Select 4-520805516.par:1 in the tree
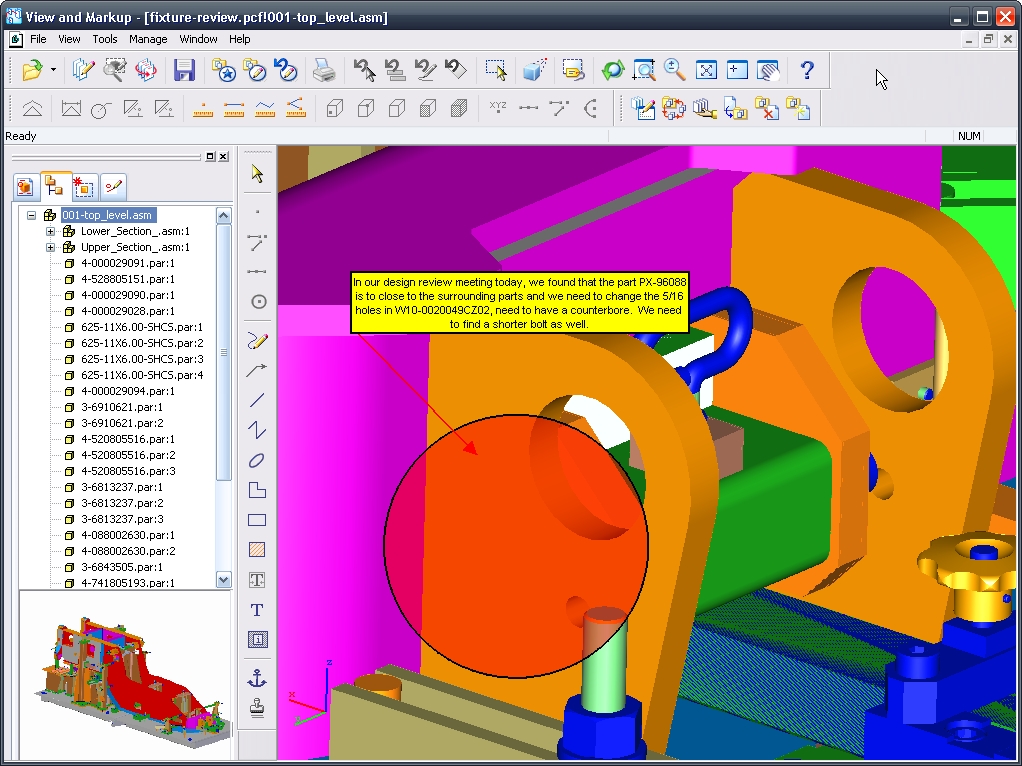 pyautogui.click(x=128, y=439)
